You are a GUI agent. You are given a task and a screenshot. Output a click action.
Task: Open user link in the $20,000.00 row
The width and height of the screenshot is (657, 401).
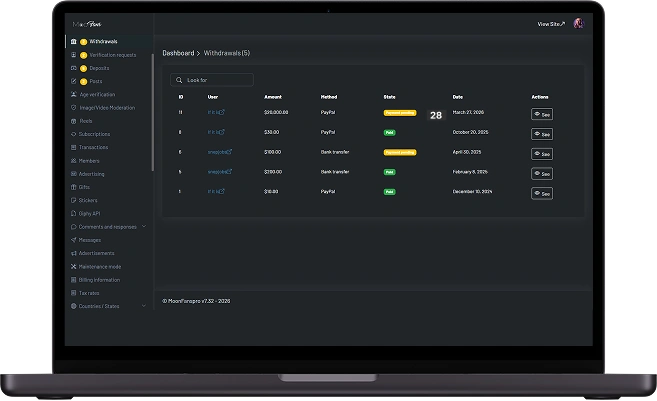point(216,112)
